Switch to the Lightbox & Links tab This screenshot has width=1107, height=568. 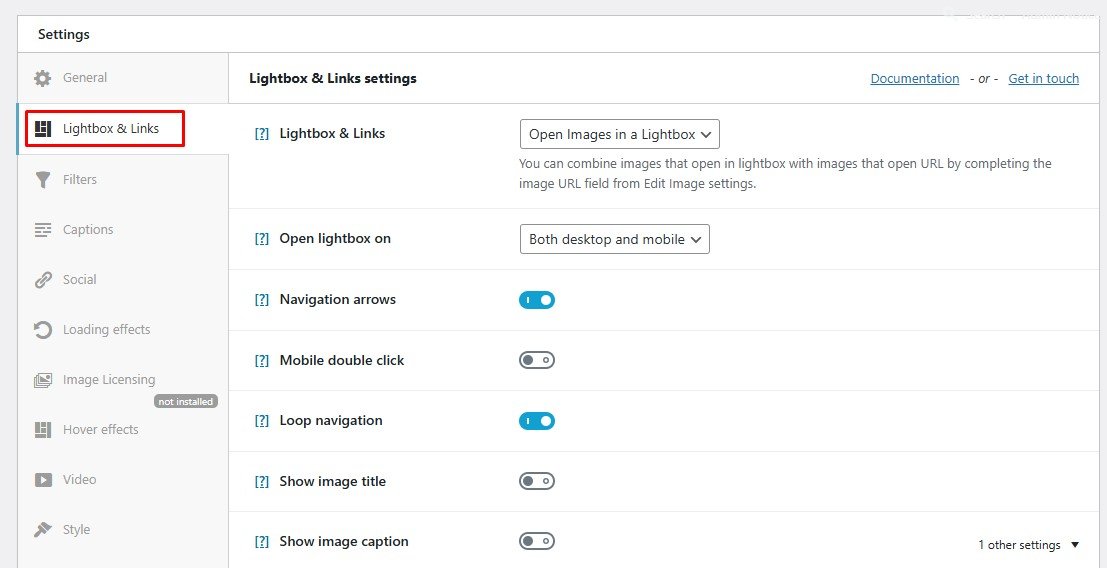click(x=110, y=129)
